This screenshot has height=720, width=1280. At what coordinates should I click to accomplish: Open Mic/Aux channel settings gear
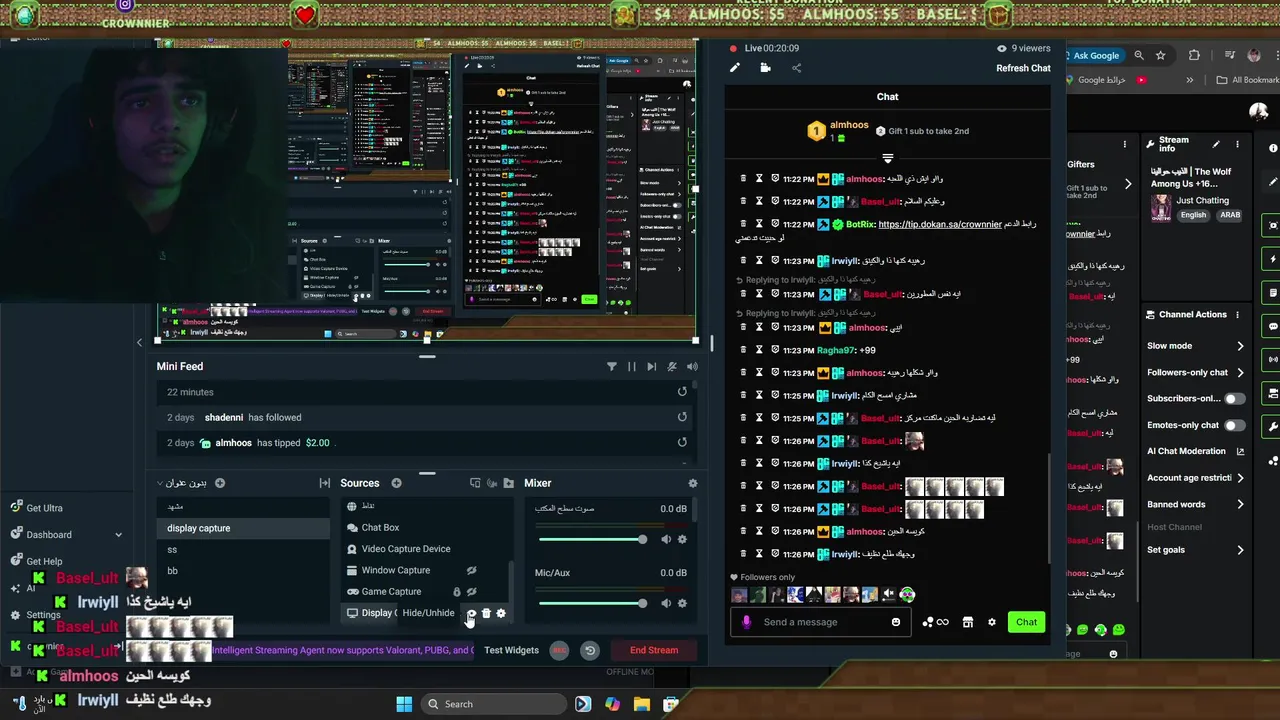coord(682,603)
